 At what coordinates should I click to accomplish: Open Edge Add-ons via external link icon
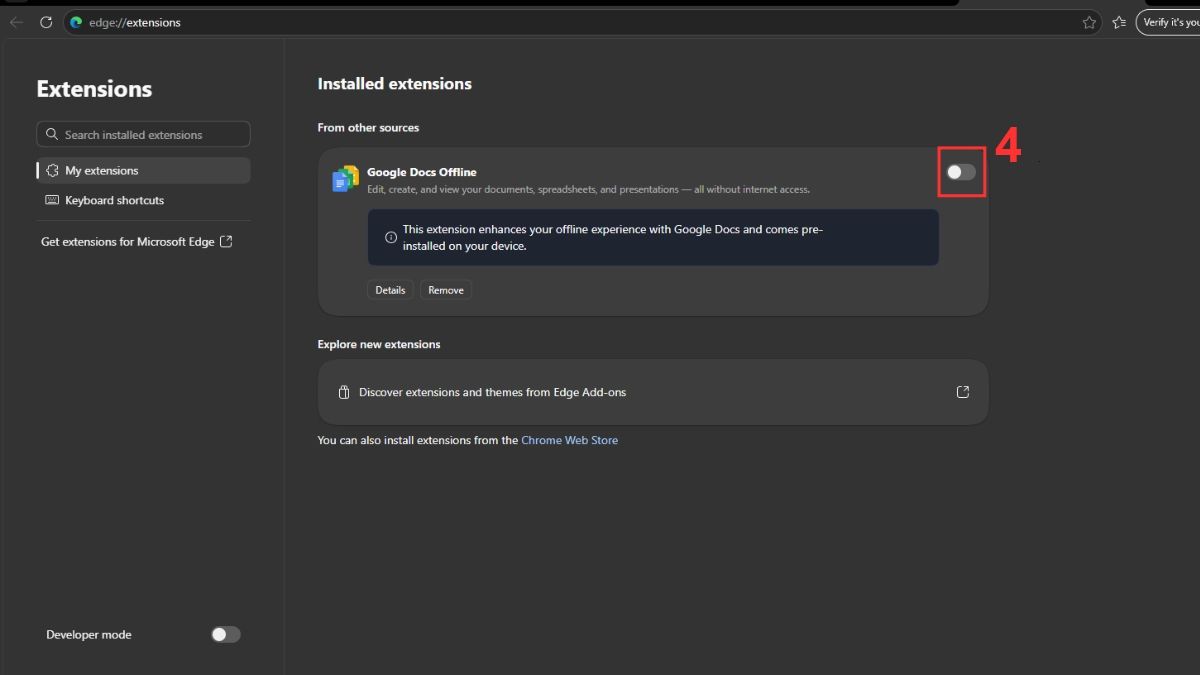[x=963, y=392]
